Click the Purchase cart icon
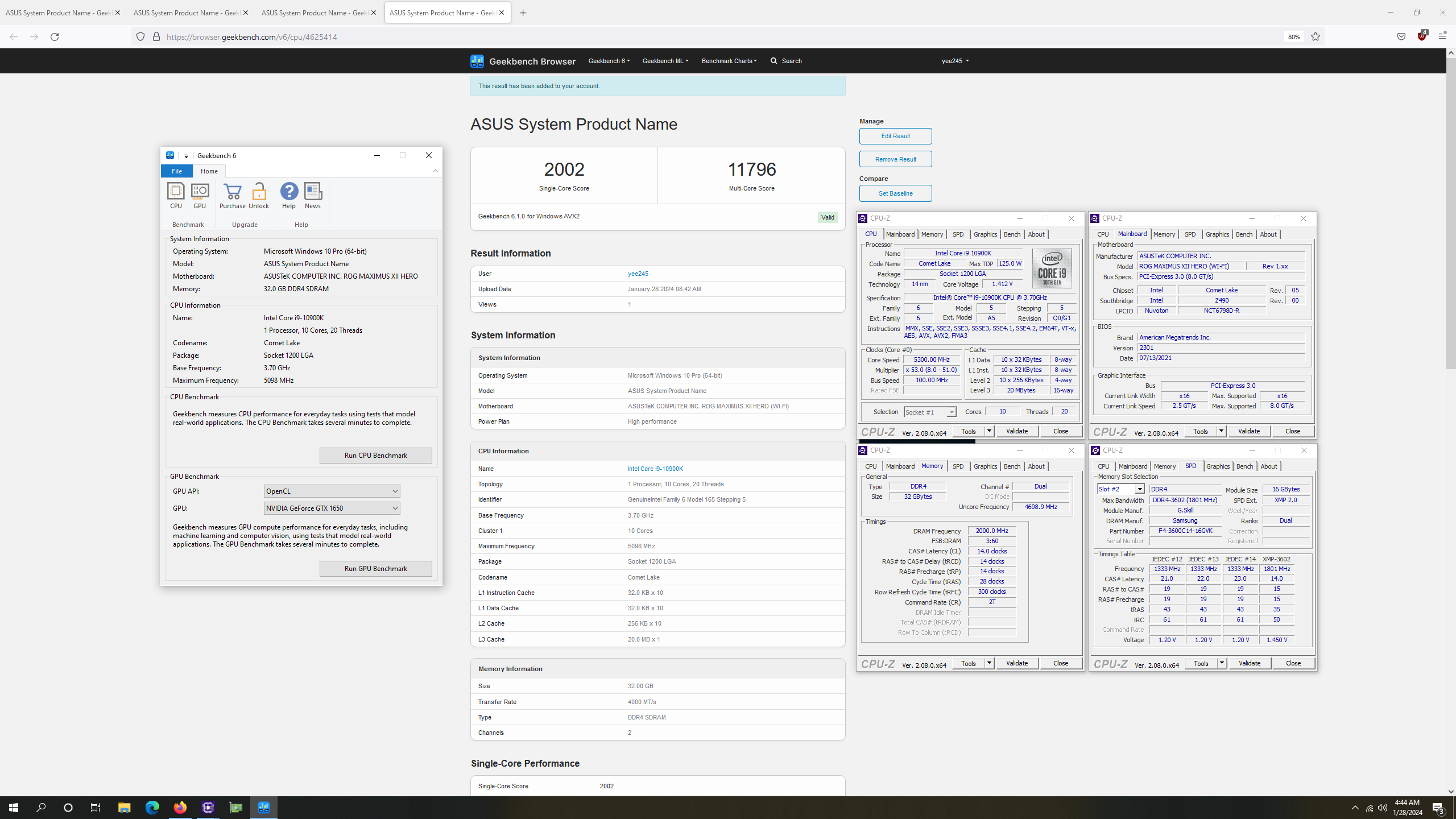Viewport: 1456px width, 819px height. click(x=232, y=196)
